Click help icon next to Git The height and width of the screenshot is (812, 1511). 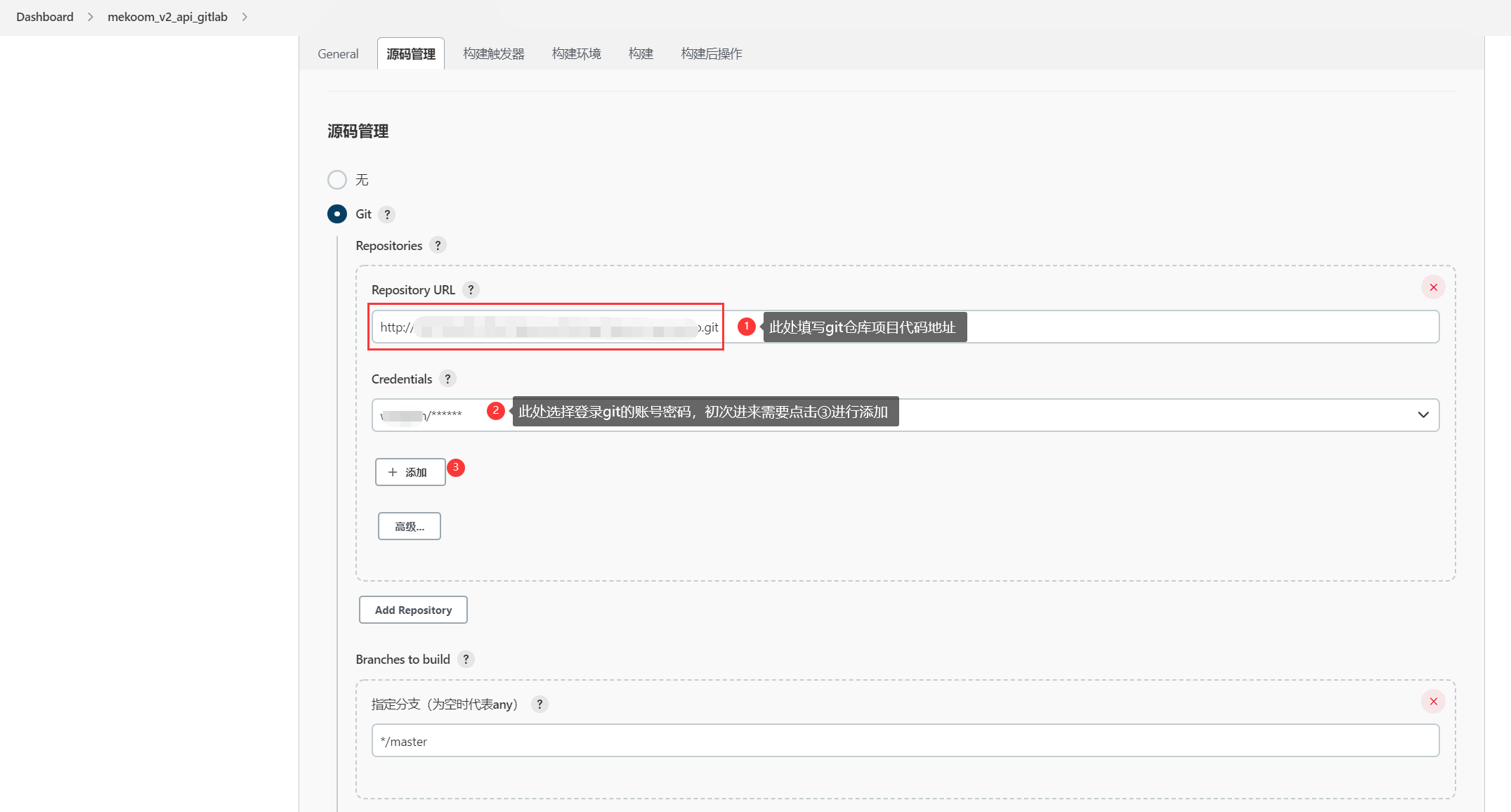tap(386, 214)
